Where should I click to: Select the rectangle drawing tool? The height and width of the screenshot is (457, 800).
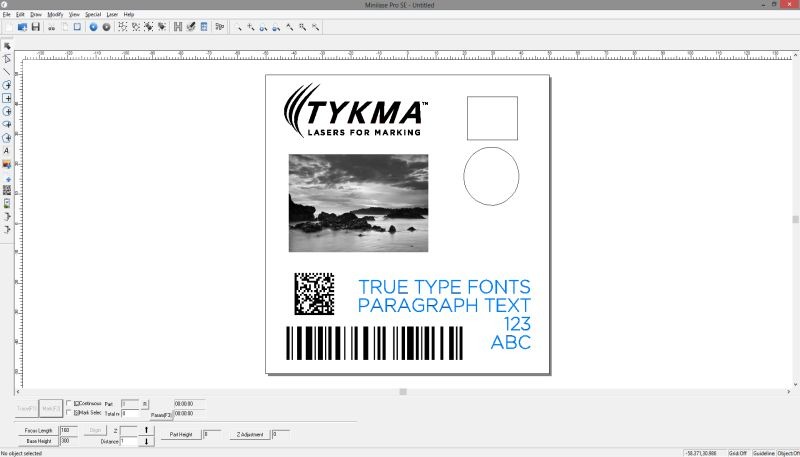[7, 98]
